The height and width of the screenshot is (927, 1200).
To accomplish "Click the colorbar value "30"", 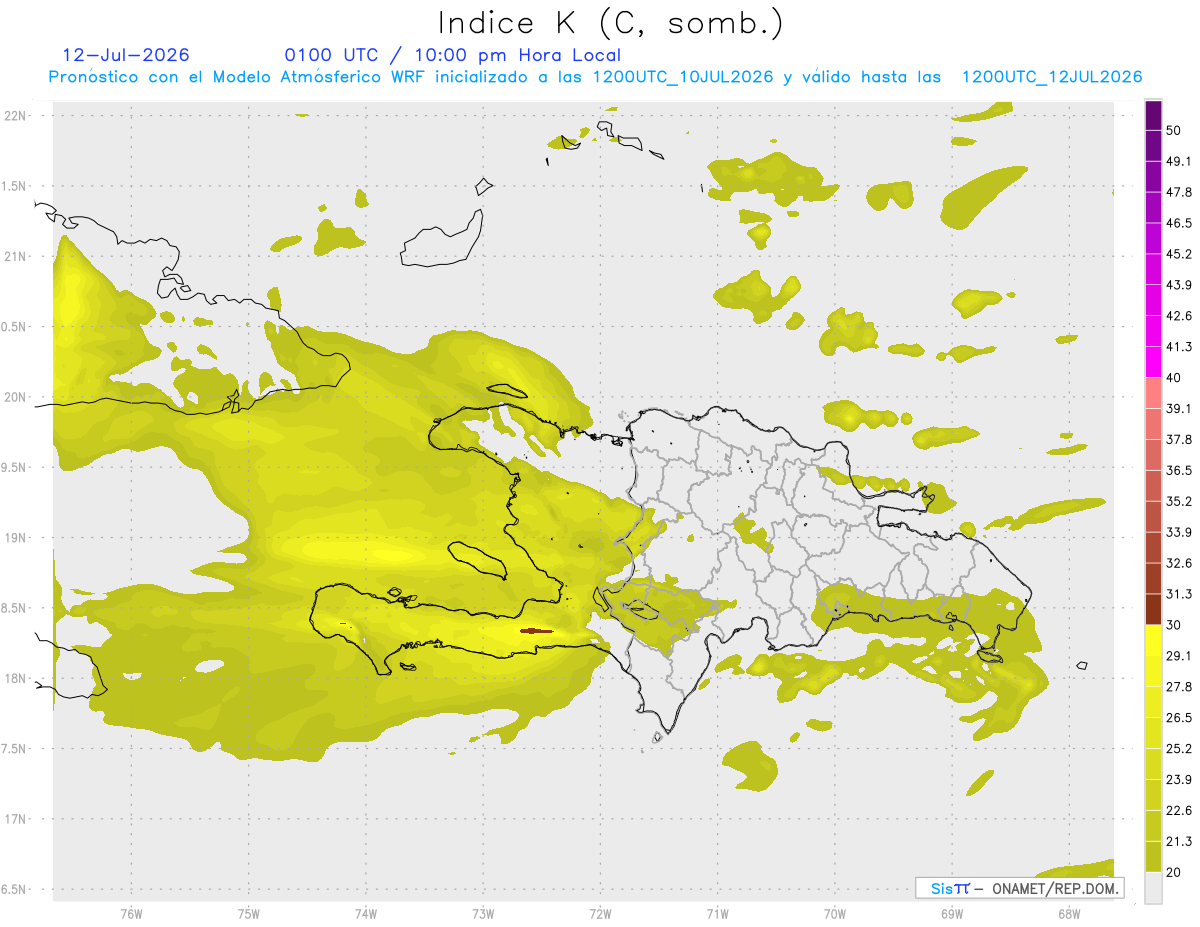I will click(1174, 625).
